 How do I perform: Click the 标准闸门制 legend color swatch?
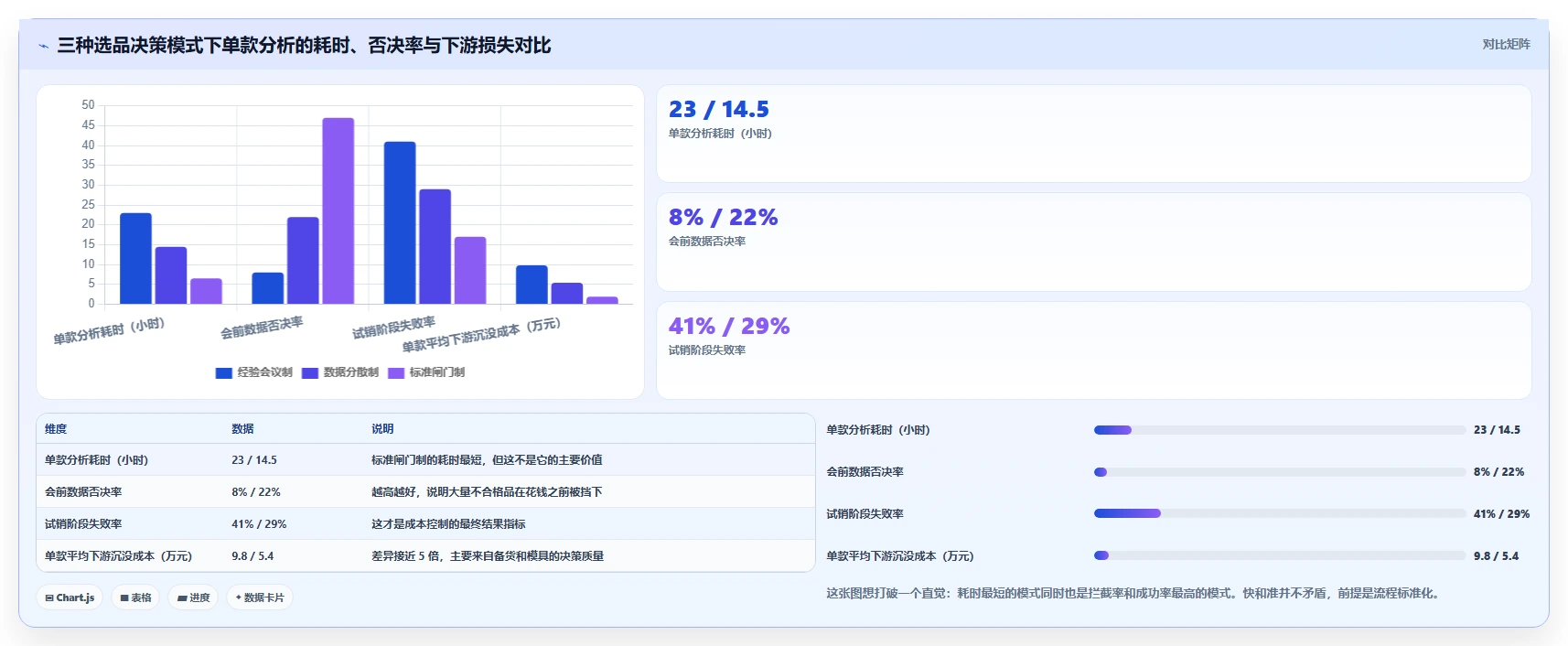point(396,372)
